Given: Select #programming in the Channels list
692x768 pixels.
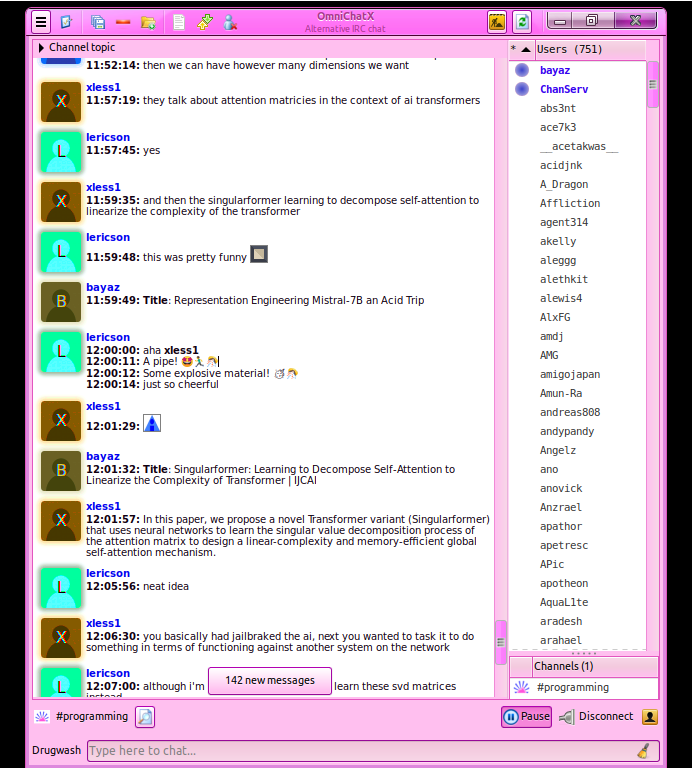Looking at the screenshot, I should (573, 688).
